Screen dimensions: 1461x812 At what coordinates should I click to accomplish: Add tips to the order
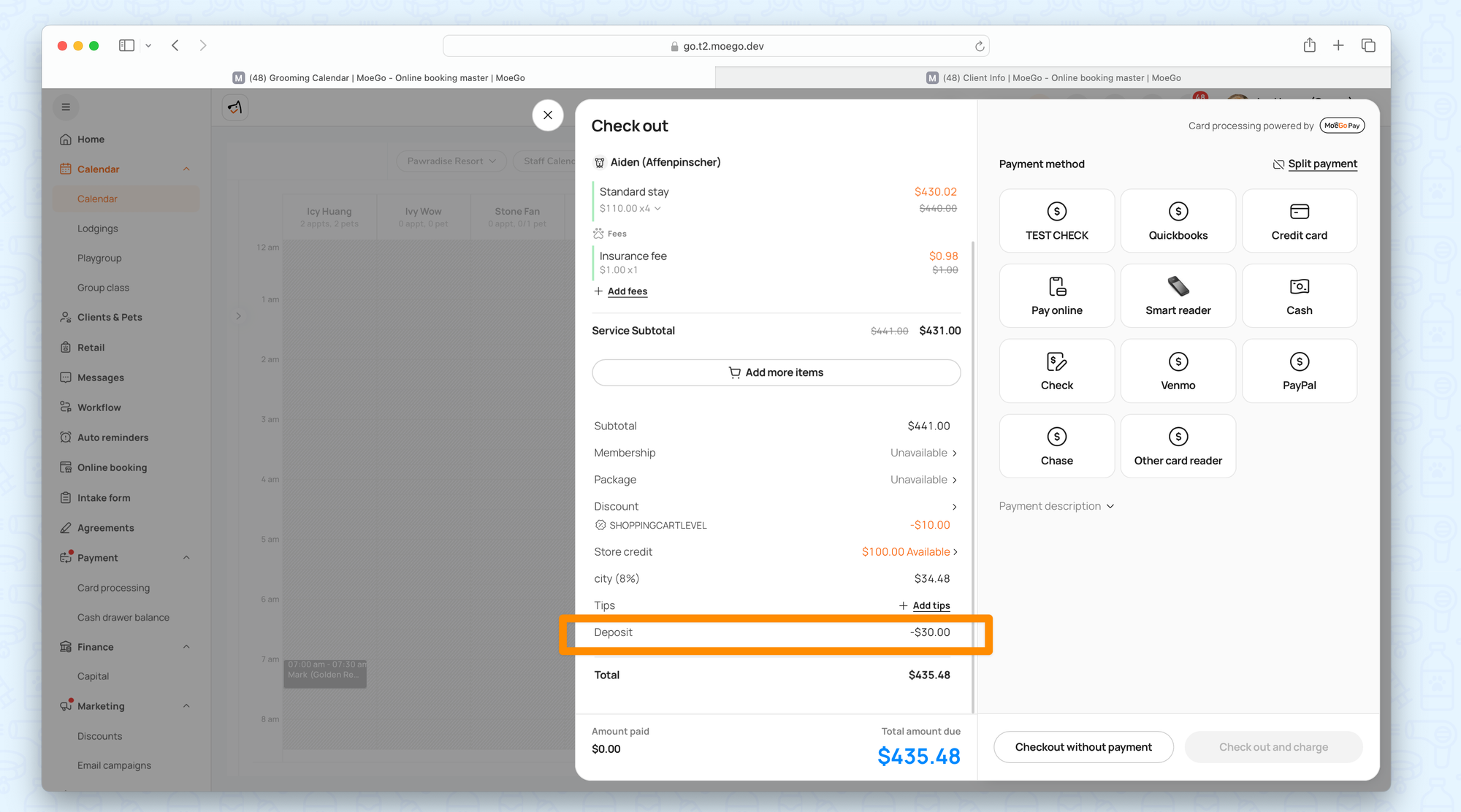coord(930,606)
